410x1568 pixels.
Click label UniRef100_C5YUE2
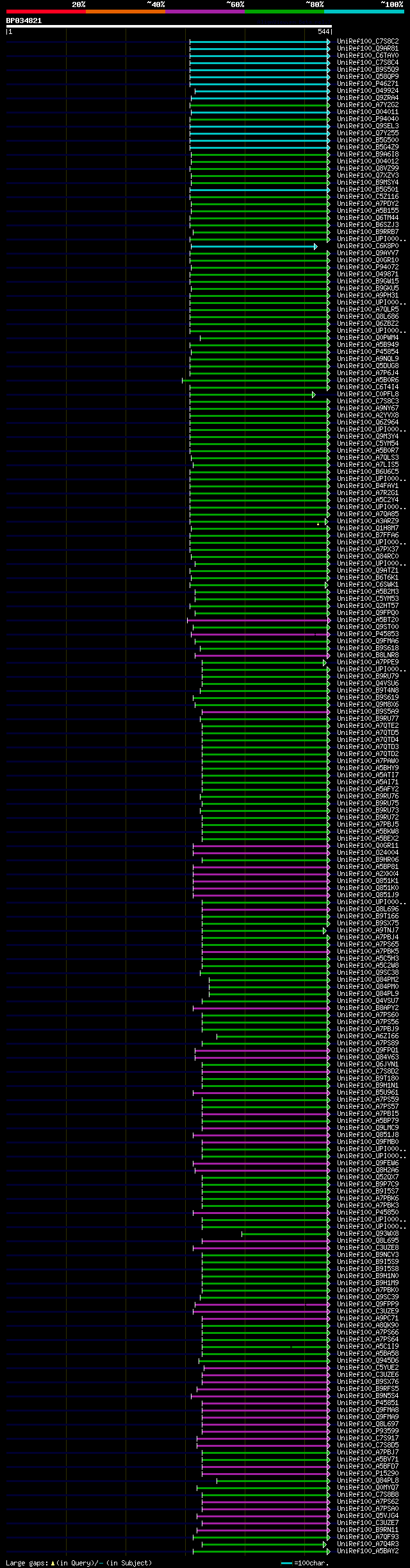[368, 1368]
